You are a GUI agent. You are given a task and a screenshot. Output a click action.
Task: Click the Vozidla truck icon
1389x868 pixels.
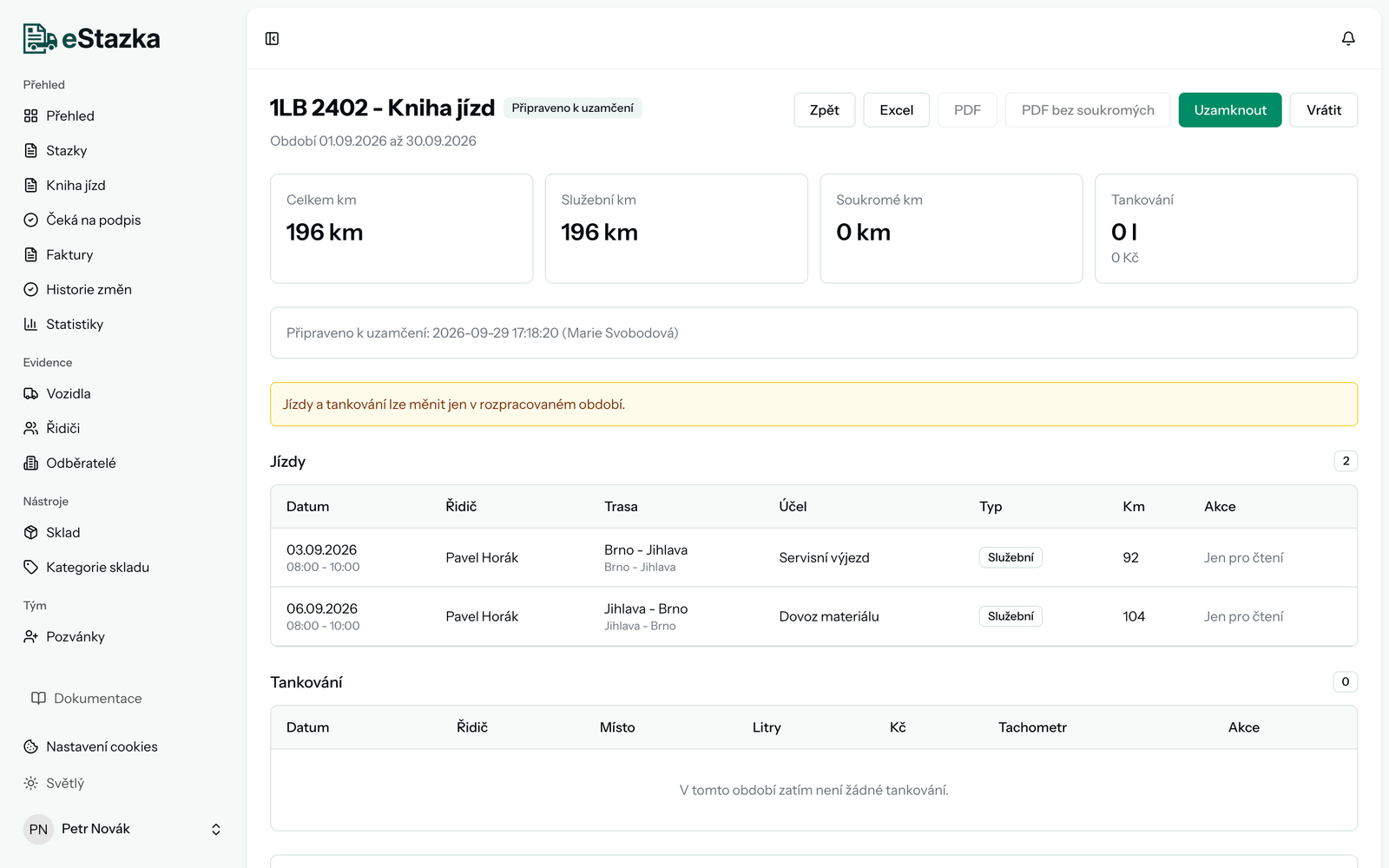[30, 393]
